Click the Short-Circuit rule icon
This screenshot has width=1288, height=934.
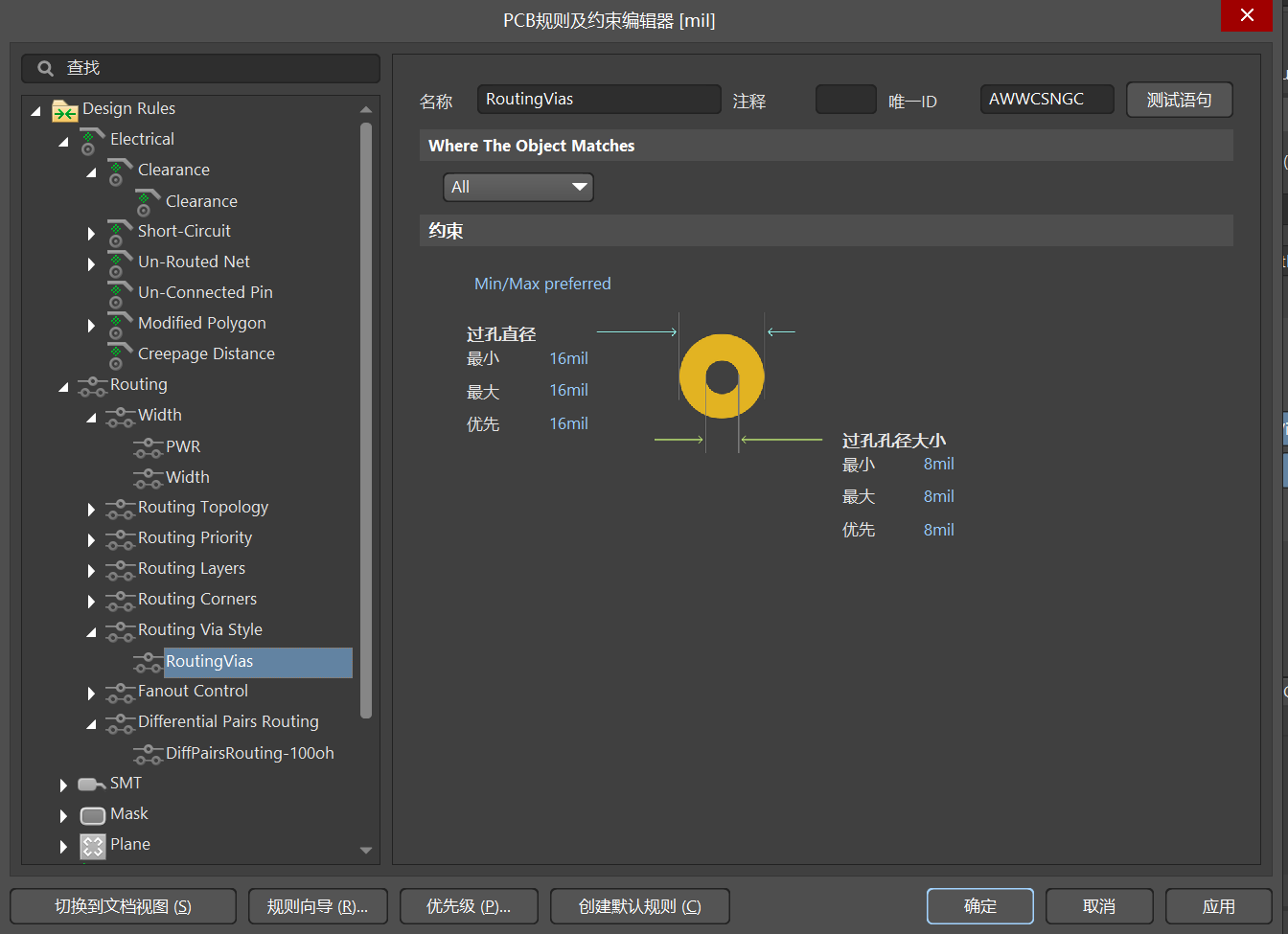(120, 233)
